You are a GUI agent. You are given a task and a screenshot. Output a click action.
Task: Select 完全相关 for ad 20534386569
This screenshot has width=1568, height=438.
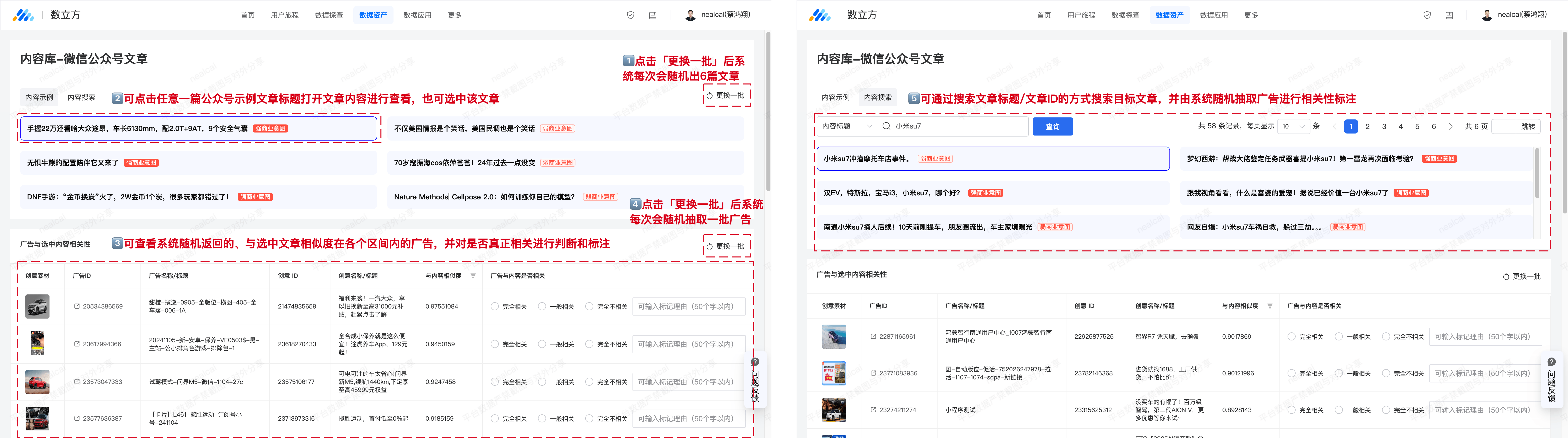click(494, 306)
